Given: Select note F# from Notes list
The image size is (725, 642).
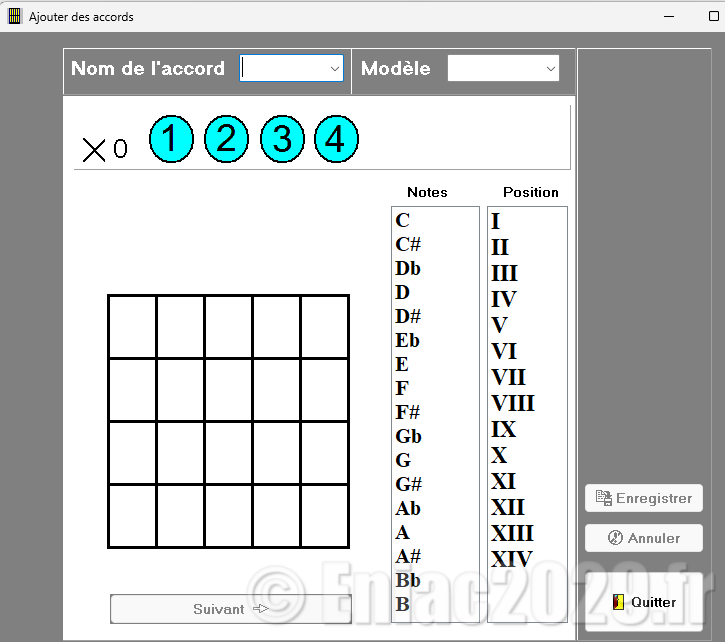Looking at the screenshot, I should coord(408,412).
